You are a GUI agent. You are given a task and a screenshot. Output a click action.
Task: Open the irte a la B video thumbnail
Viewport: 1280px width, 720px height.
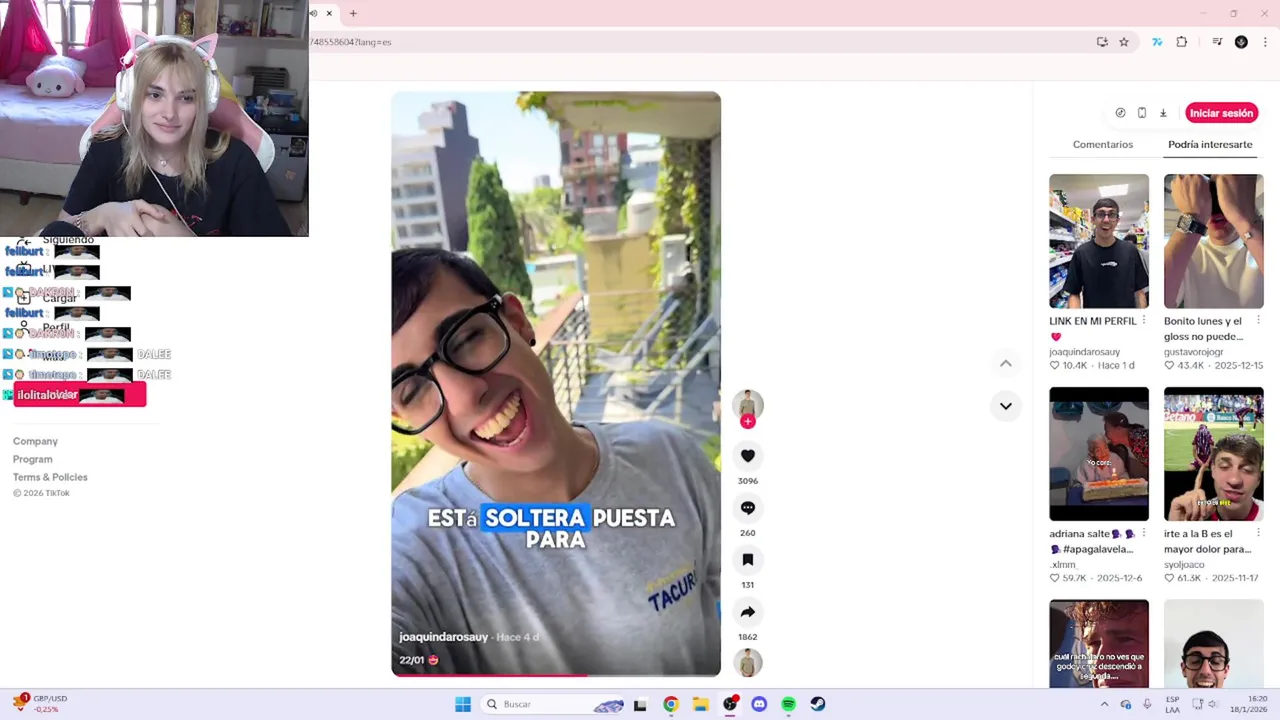(x=1213, y=454)
